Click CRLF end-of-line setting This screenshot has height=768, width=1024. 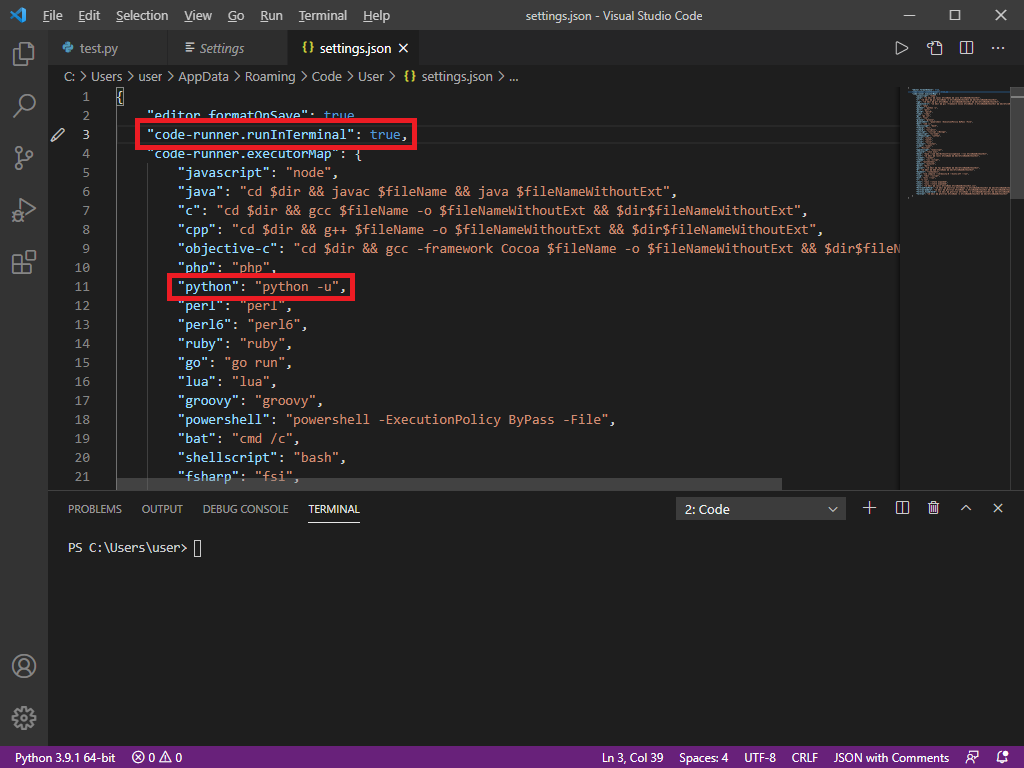point(805,758)
